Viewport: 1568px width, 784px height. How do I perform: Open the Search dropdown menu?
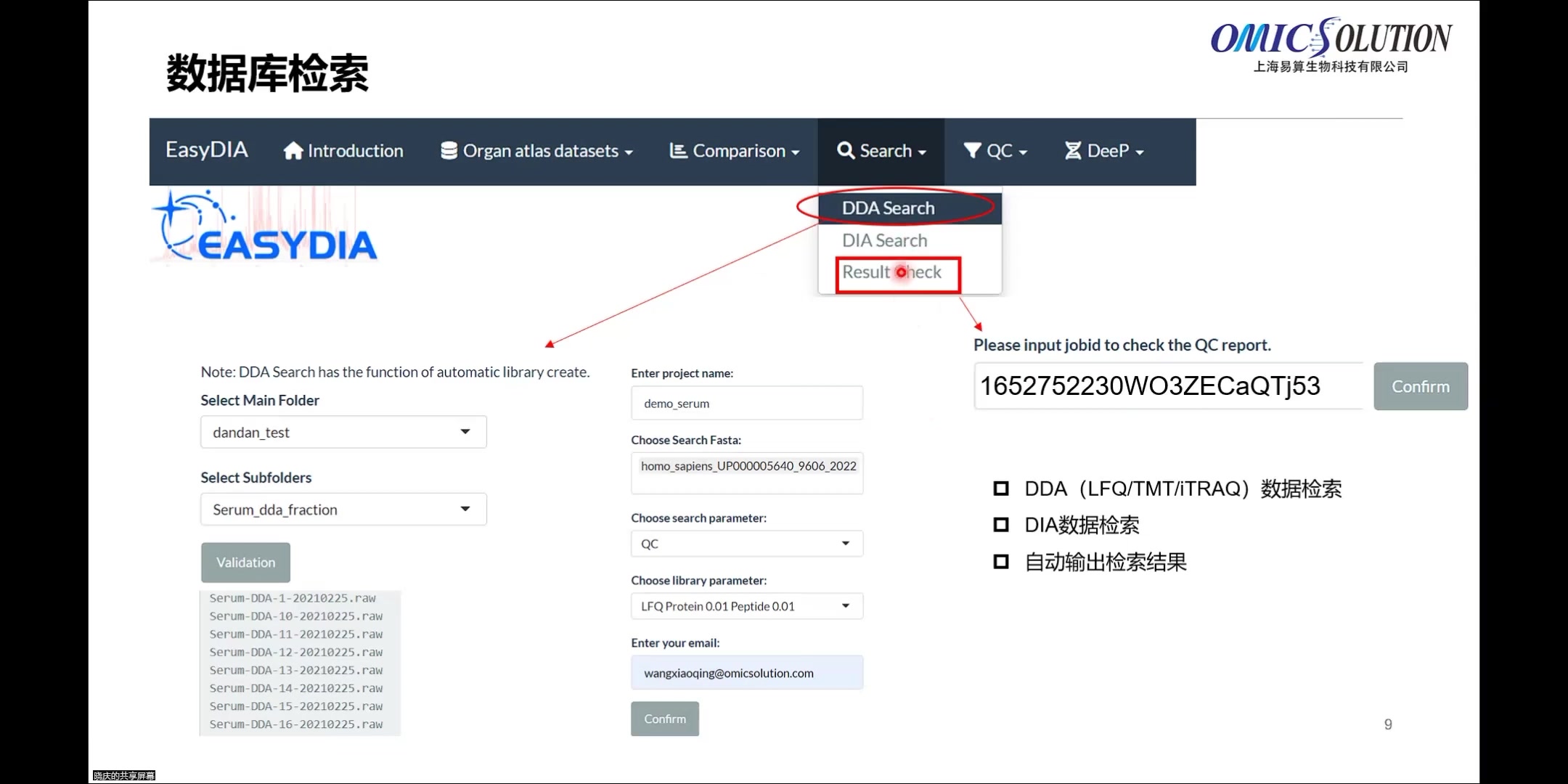881,151
